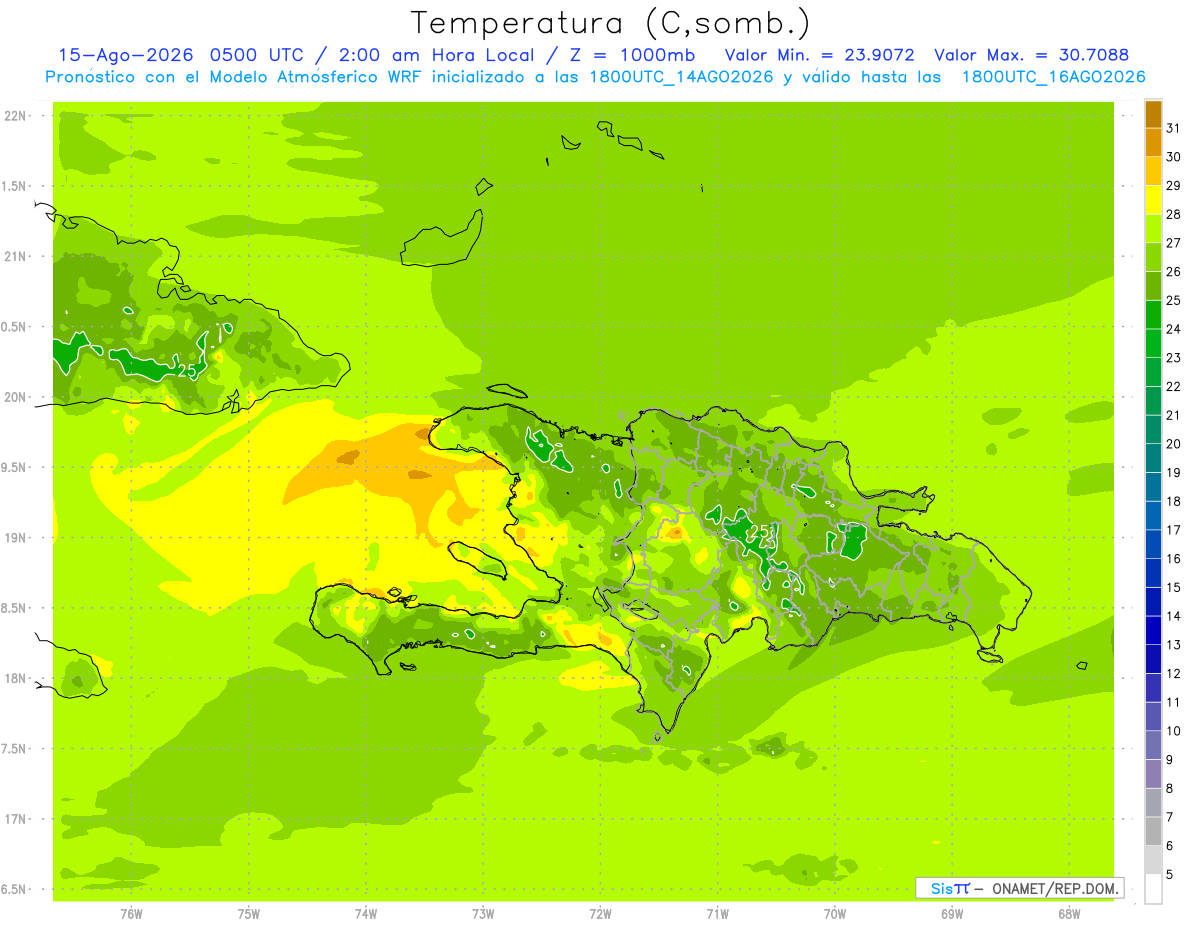This screenshot has width=1200, height=927.
Task: Click the '68W' longitude axis label
Action: coord(1069,914)
